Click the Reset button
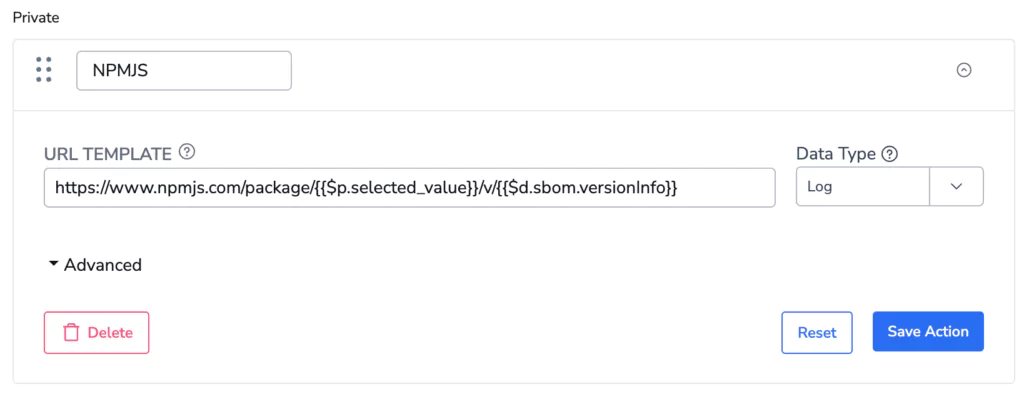Image resolution: width=1024 pixels, height=399 pixels. click(816, 333)
